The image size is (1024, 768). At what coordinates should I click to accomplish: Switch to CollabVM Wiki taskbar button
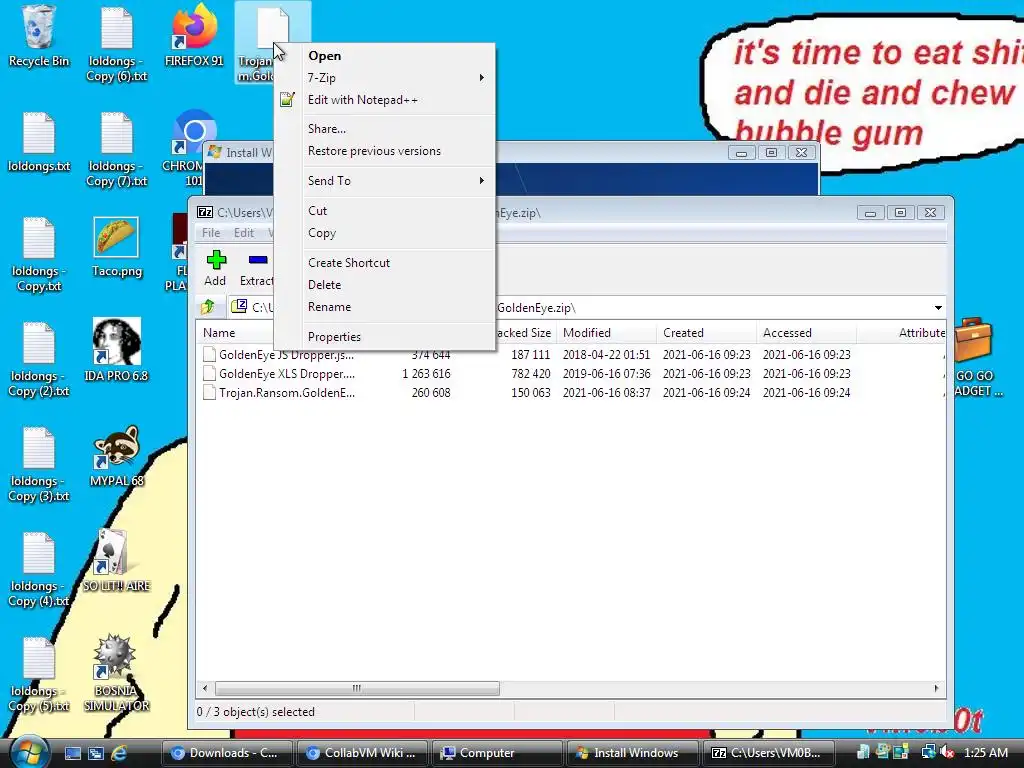(362, 753)
